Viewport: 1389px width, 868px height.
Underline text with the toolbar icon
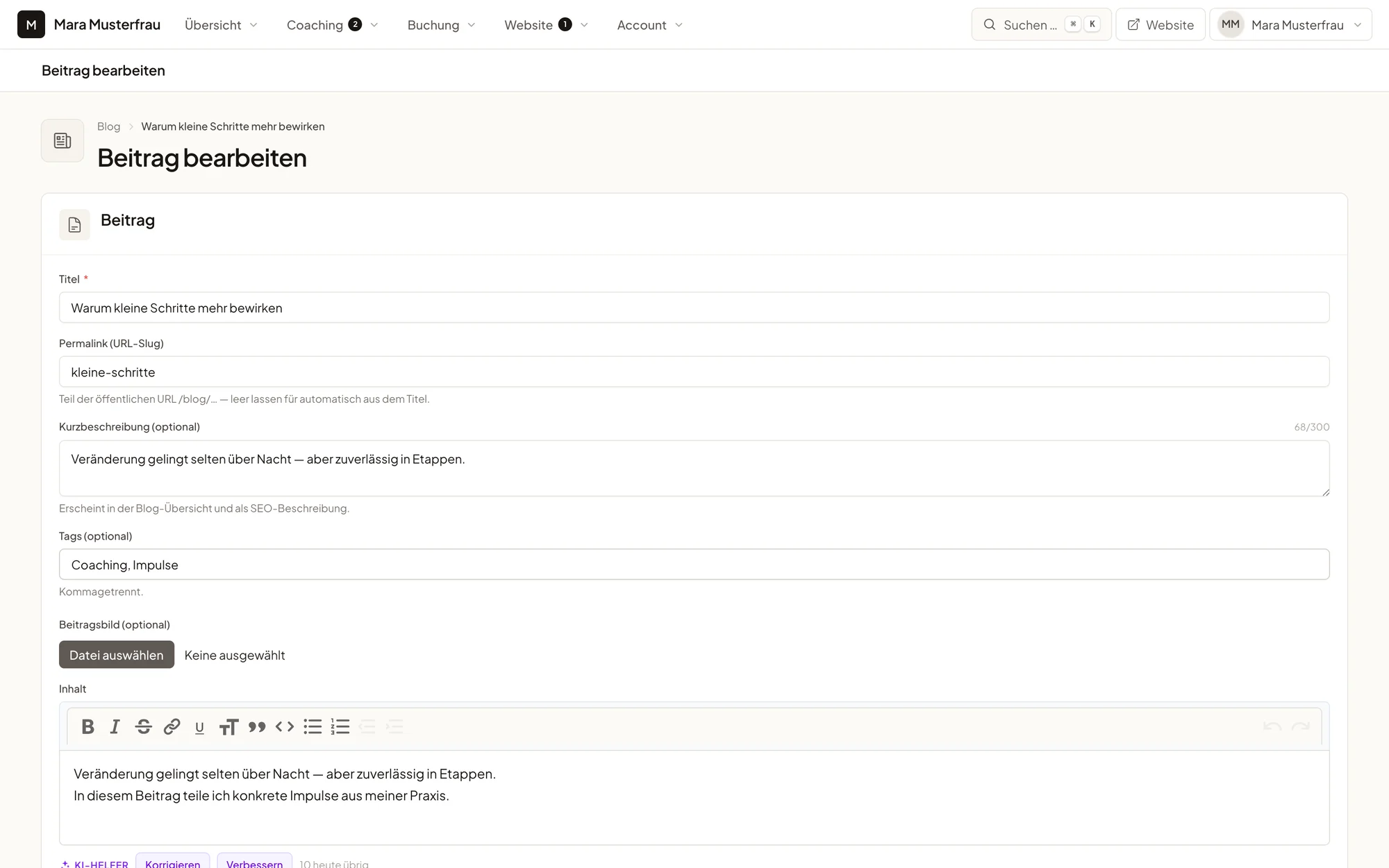[199, 727]
